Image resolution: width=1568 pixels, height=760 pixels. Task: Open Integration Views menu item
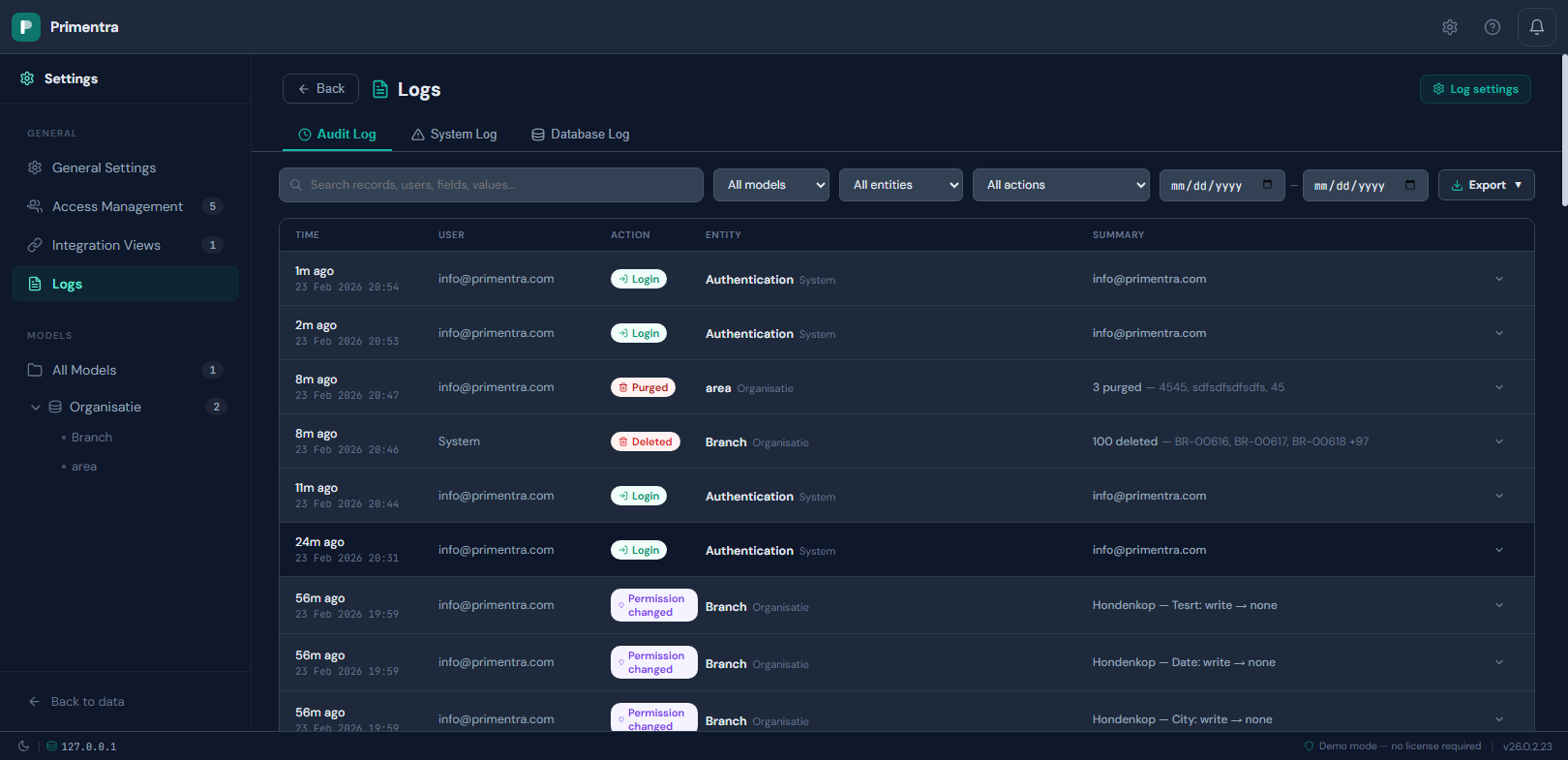[x=126, y=245]
